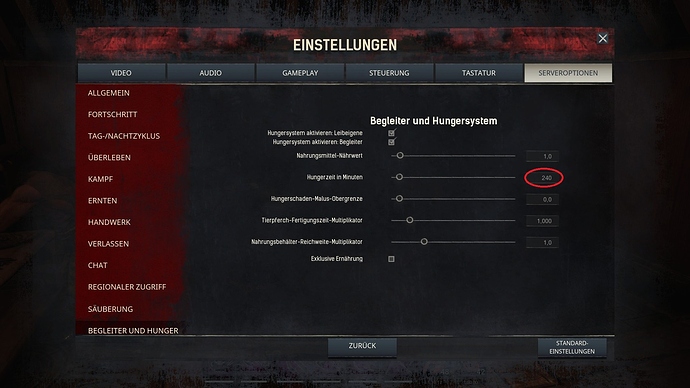Open the Steuerung tab
Screen dimensions: 690x388
click(389, 73)
